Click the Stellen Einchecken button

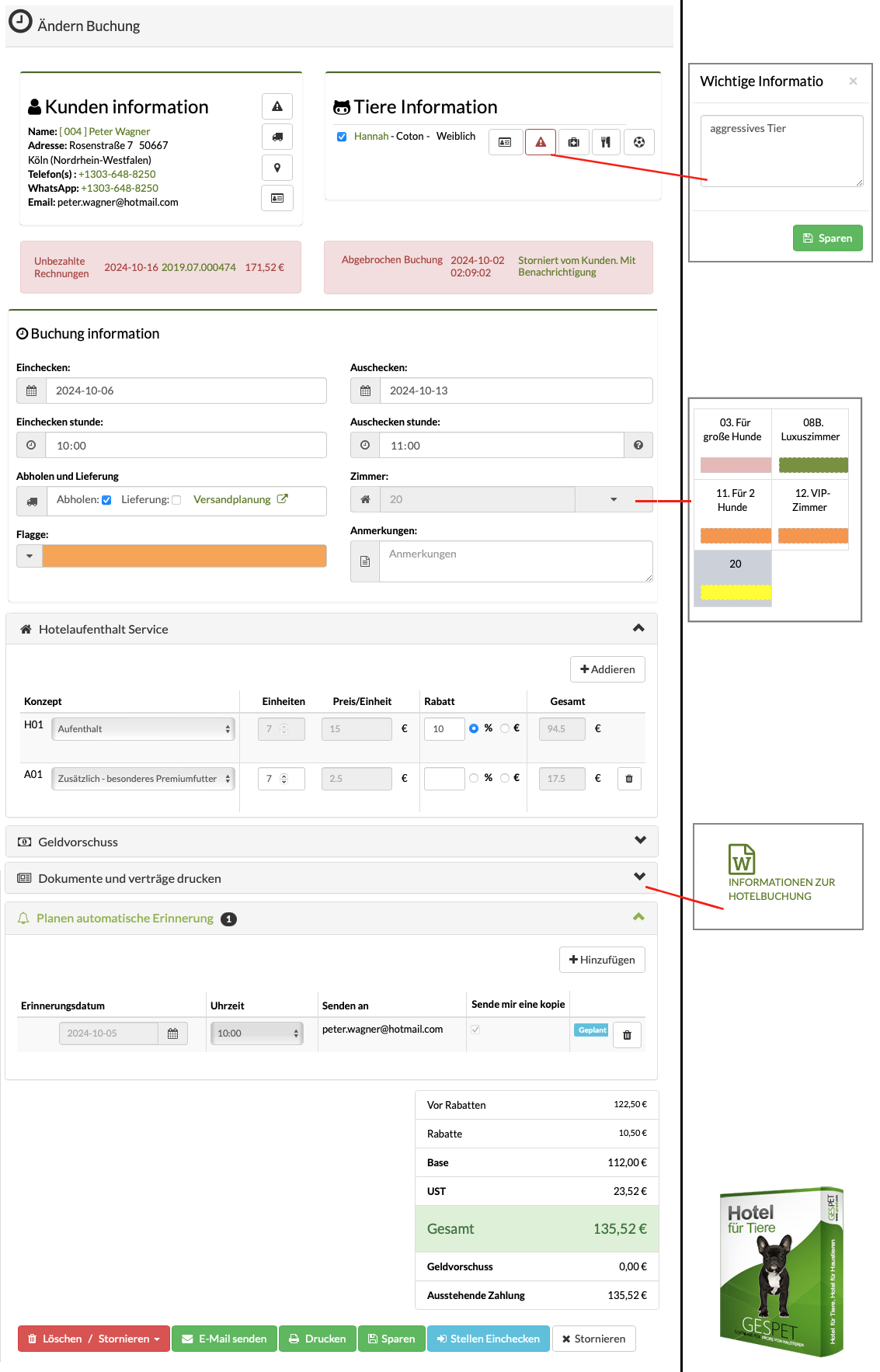tap(489, 1339)
